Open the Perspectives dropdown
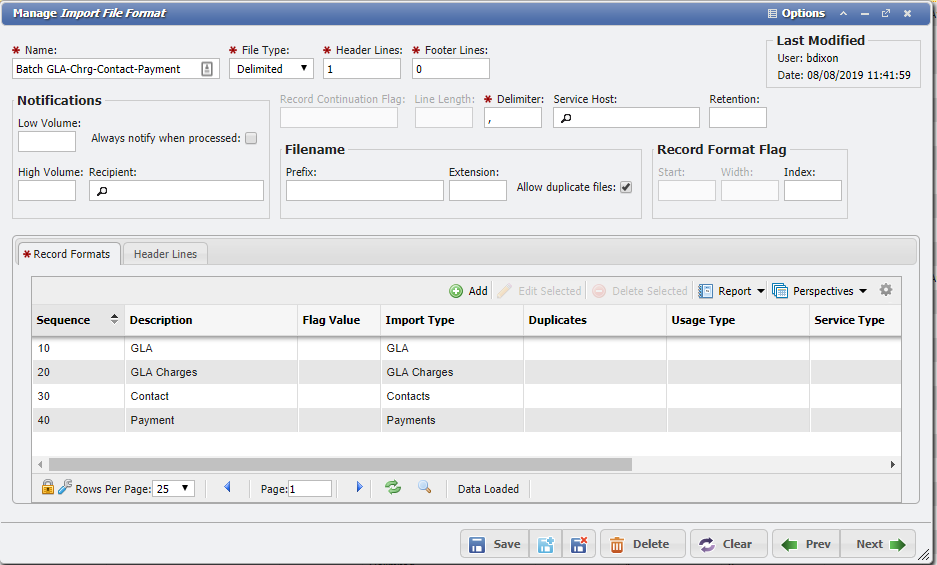 point(862,291)
